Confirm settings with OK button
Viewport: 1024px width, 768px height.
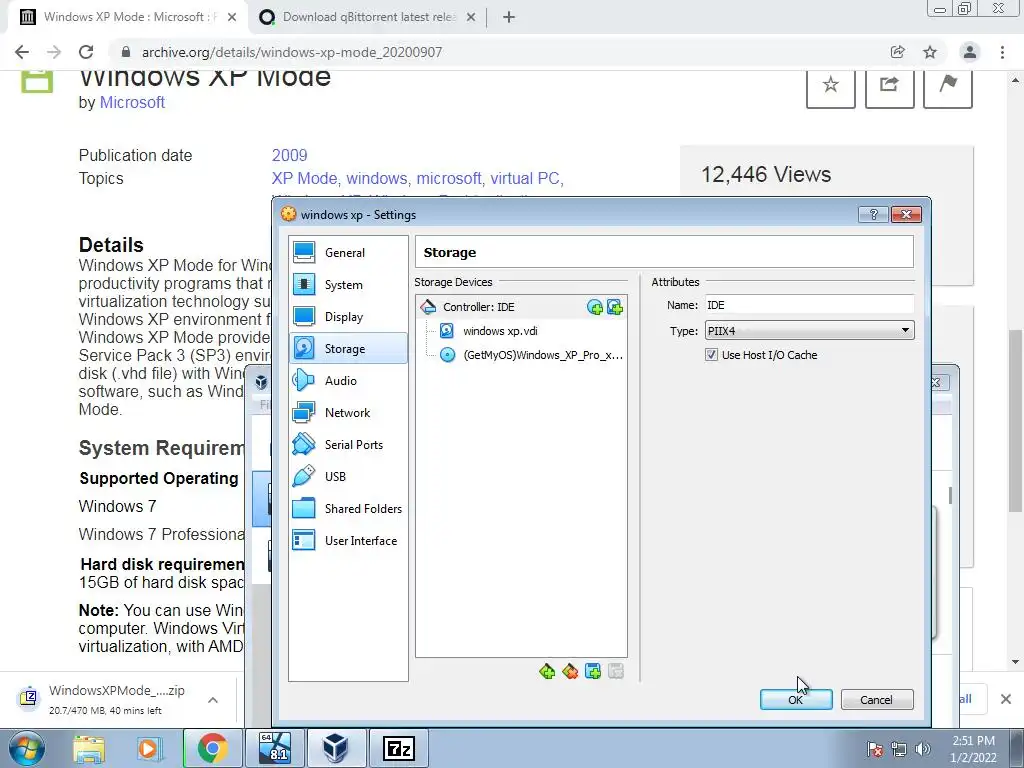coord(795,699)
